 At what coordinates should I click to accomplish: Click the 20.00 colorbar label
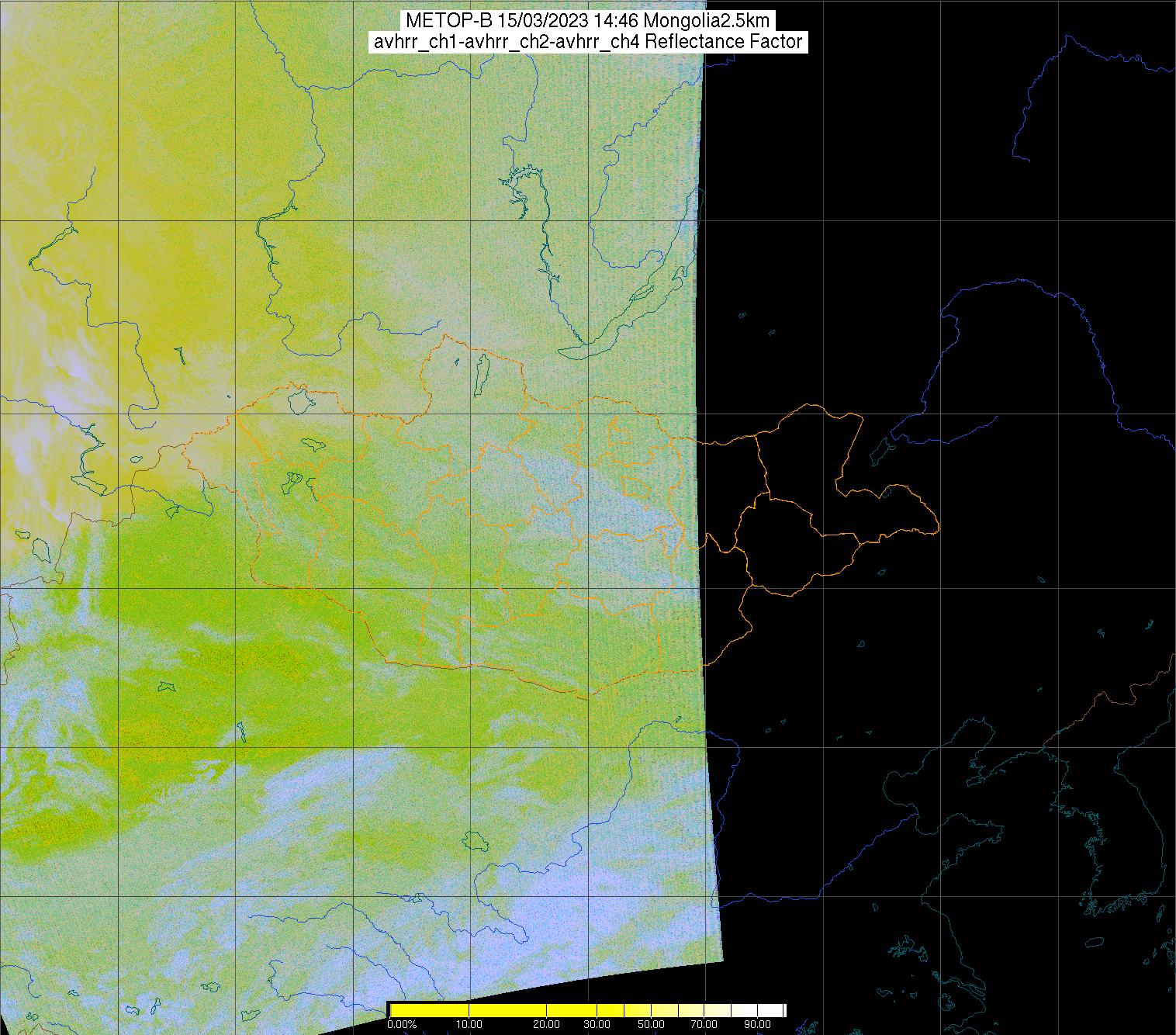548,1025
